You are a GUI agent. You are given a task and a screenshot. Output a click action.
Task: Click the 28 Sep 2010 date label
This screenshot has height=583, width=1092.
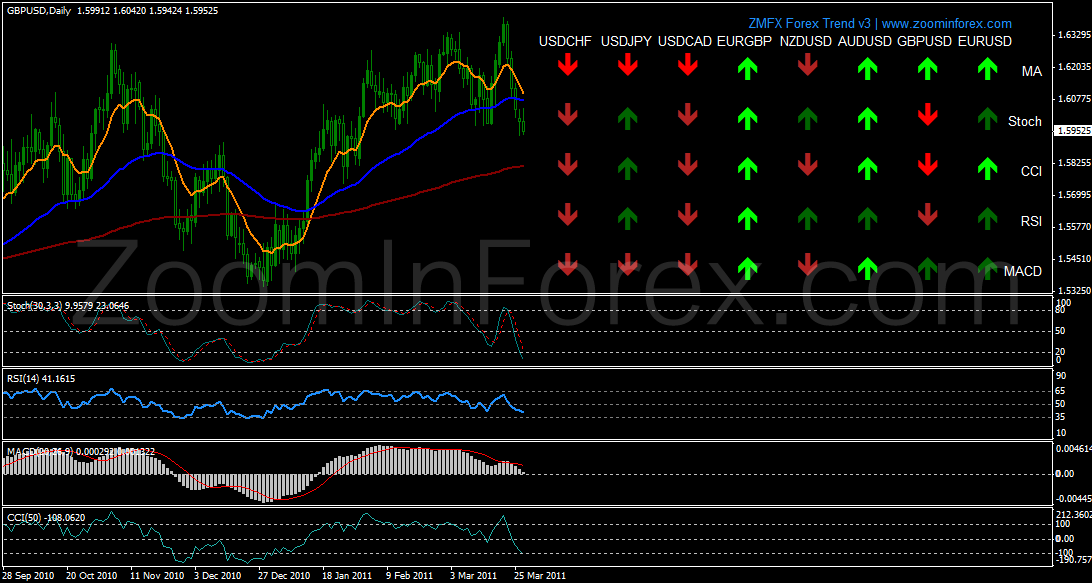click(x=27, y=576)
